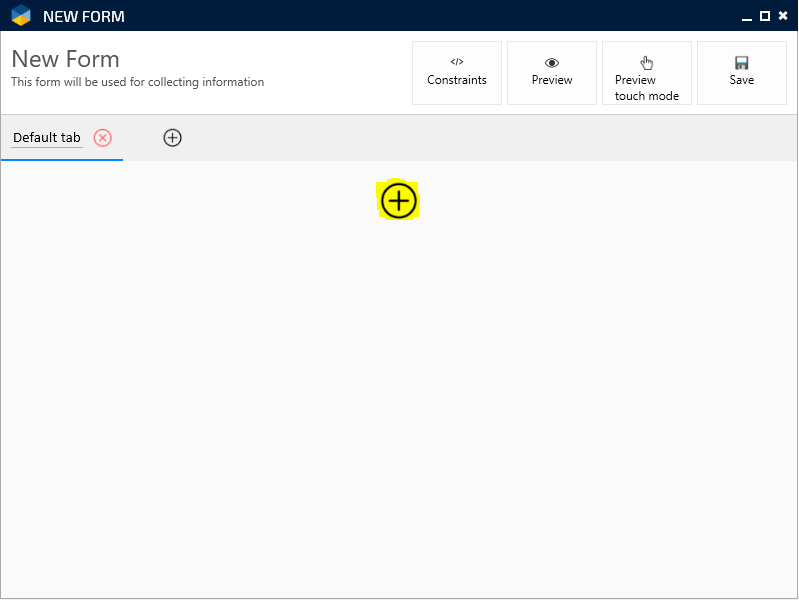This screenshot has height=600, width=799.
Task: Click the eye icon above Preview
Action: (x=552, y=63)
